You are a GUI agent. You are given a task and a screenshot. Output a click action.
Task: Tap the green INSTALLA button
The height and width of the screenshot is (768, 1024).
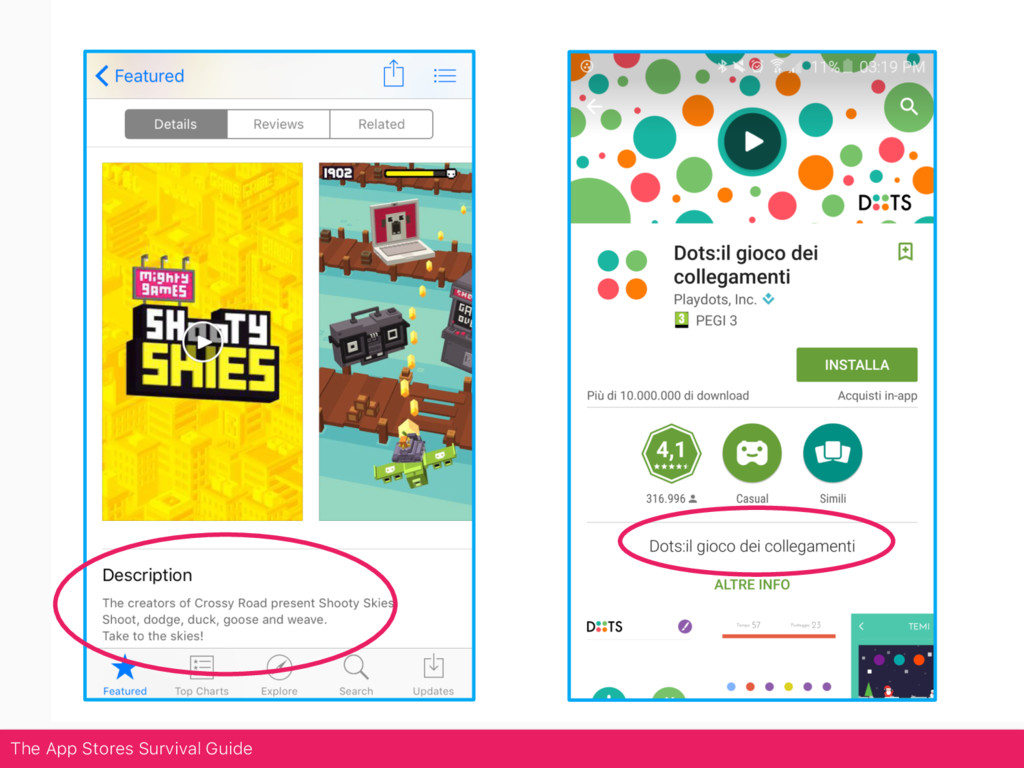856,364
